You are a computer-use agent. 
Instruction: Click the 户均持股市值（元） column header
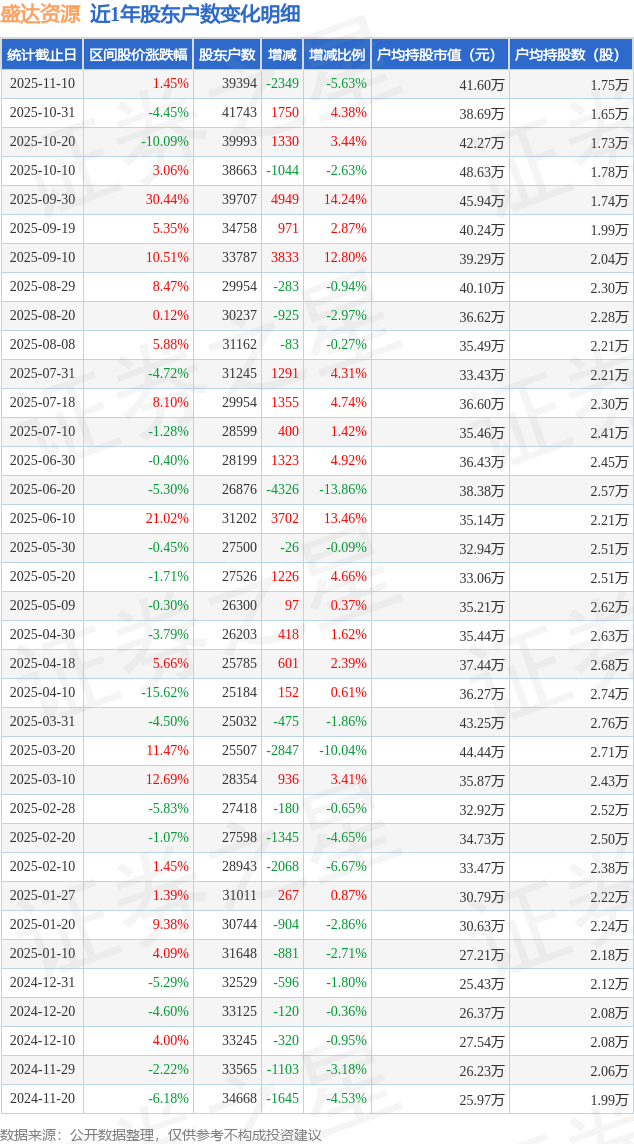pos(441,55)
